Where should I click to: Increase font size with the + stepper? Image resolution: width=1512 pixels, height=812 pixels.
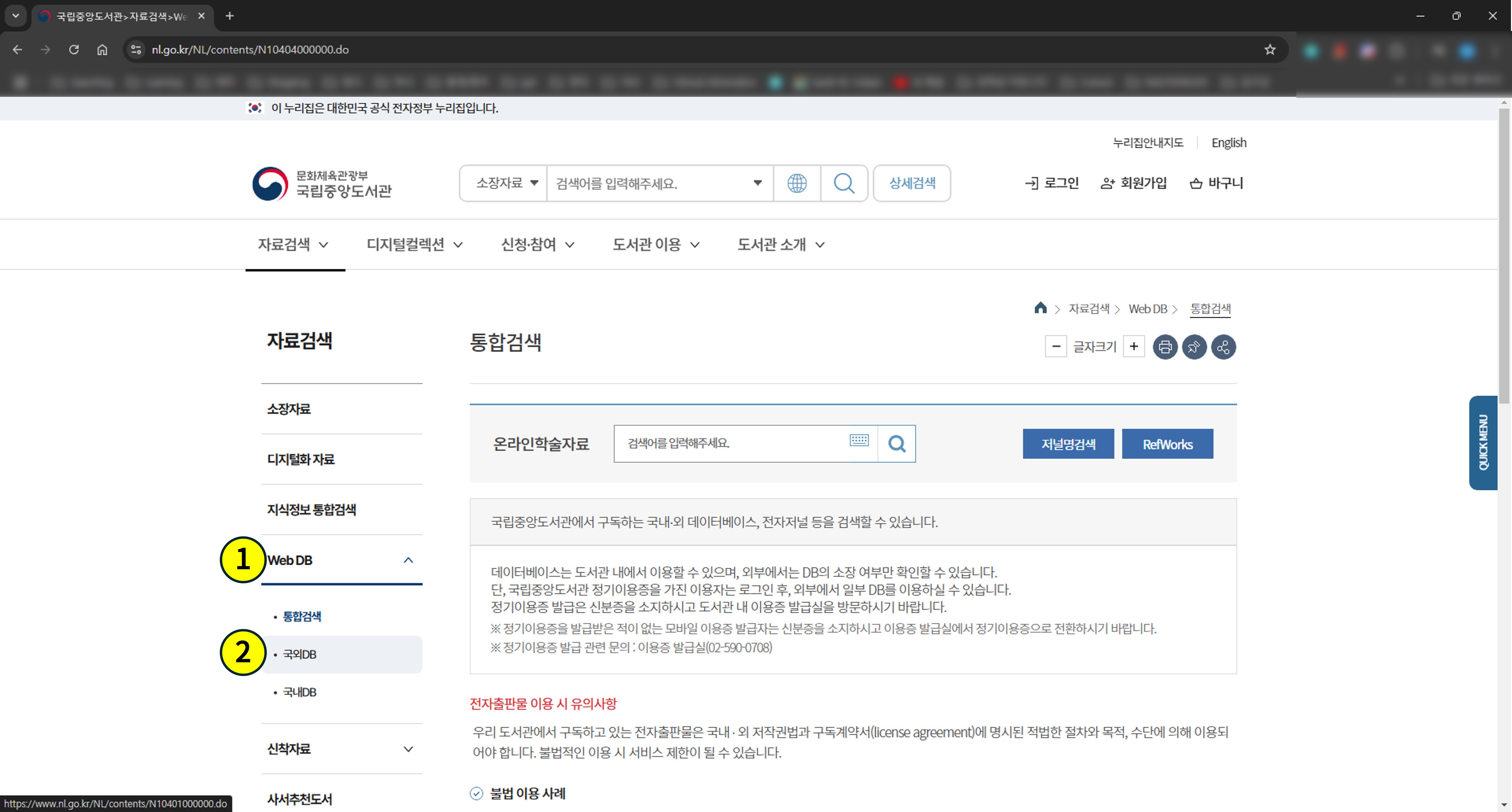[1134, 346]
